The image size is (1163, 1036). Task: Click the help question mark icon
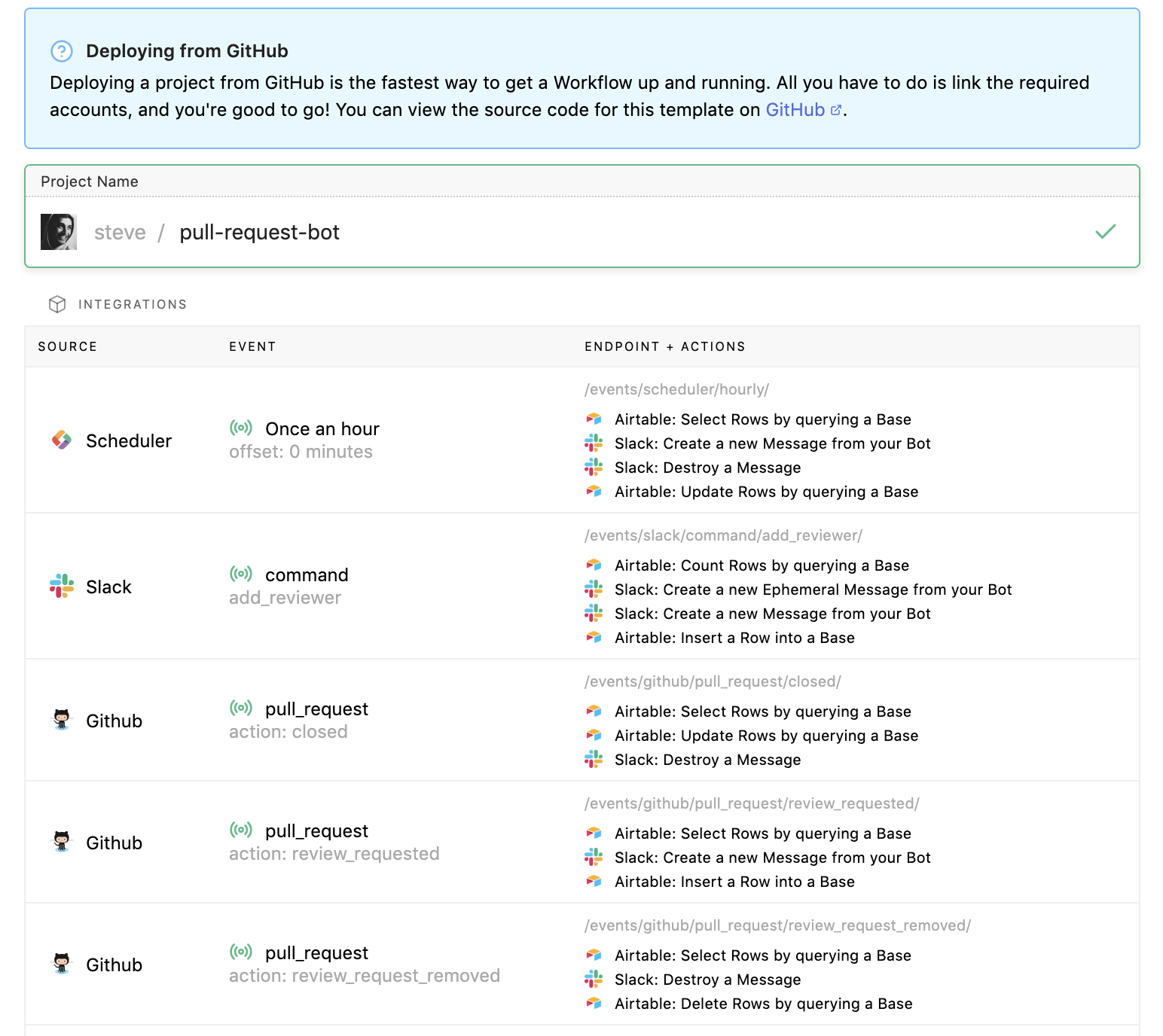click(x=61, y=51)
